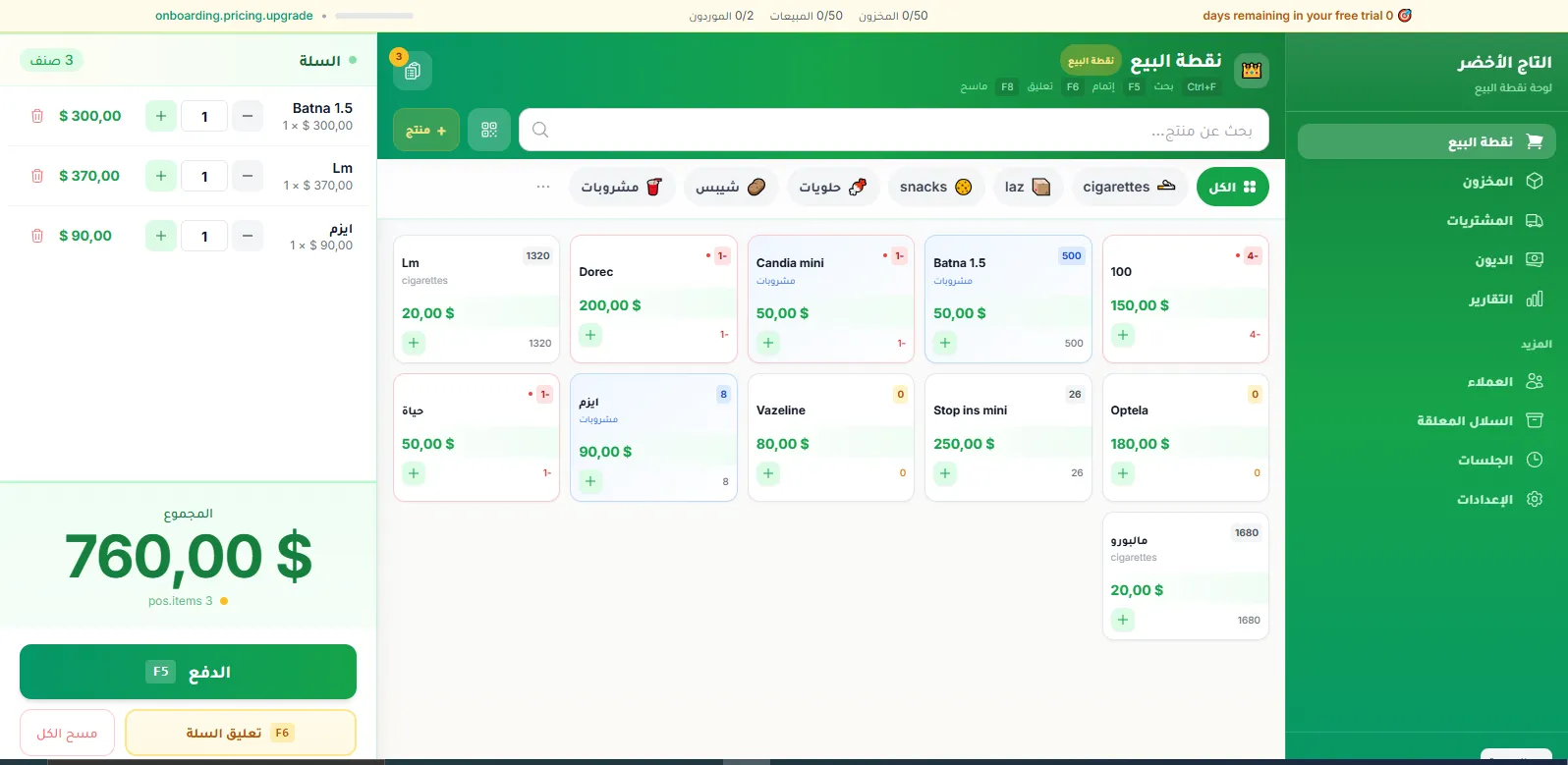Increase quantity of Batna 1.5 in cart
This screenshot has height=765, width=1568.
161,116
